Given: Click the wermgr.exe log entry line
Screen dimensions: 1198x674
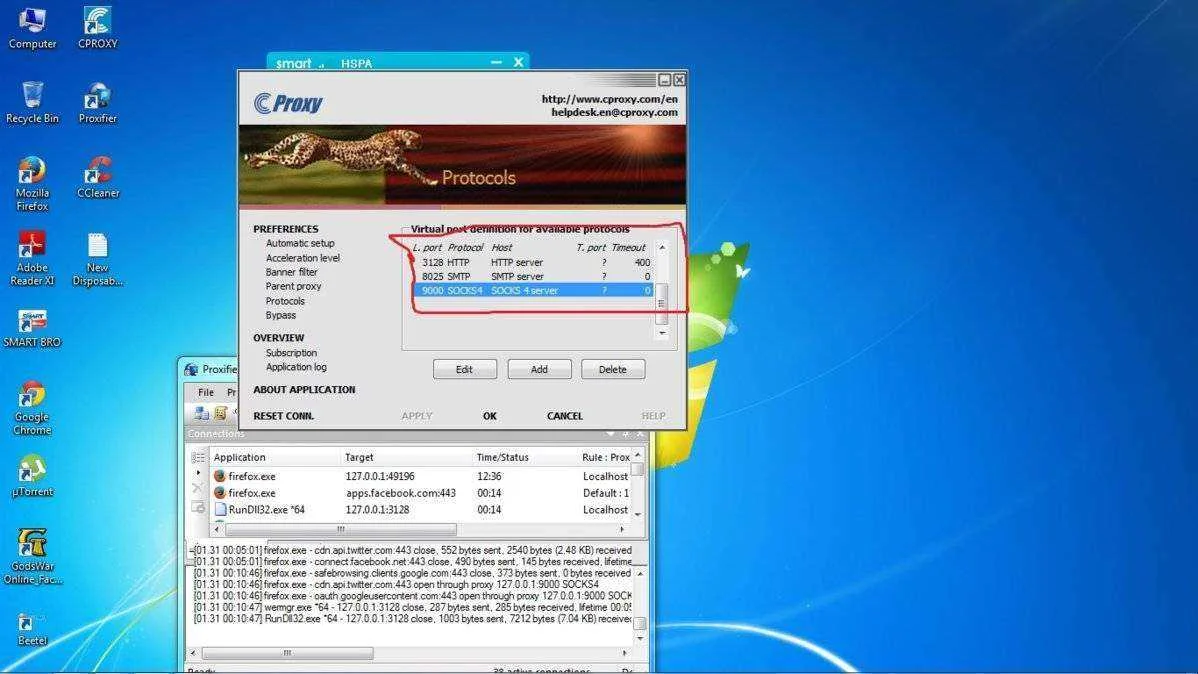Looking at the screenshot, I should pos(413,607).
